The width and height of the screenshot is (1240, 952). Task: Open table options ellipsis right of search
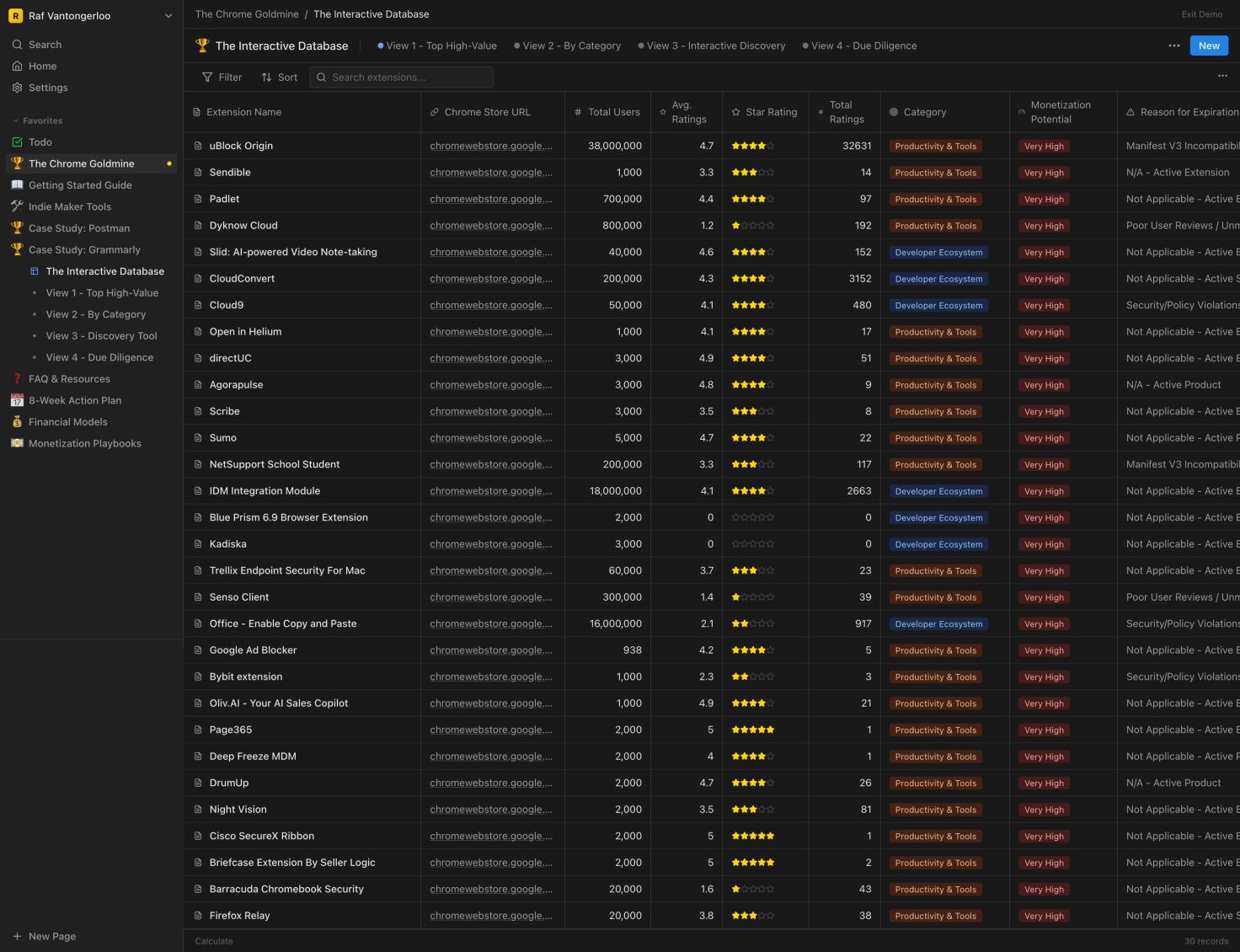1222,76
